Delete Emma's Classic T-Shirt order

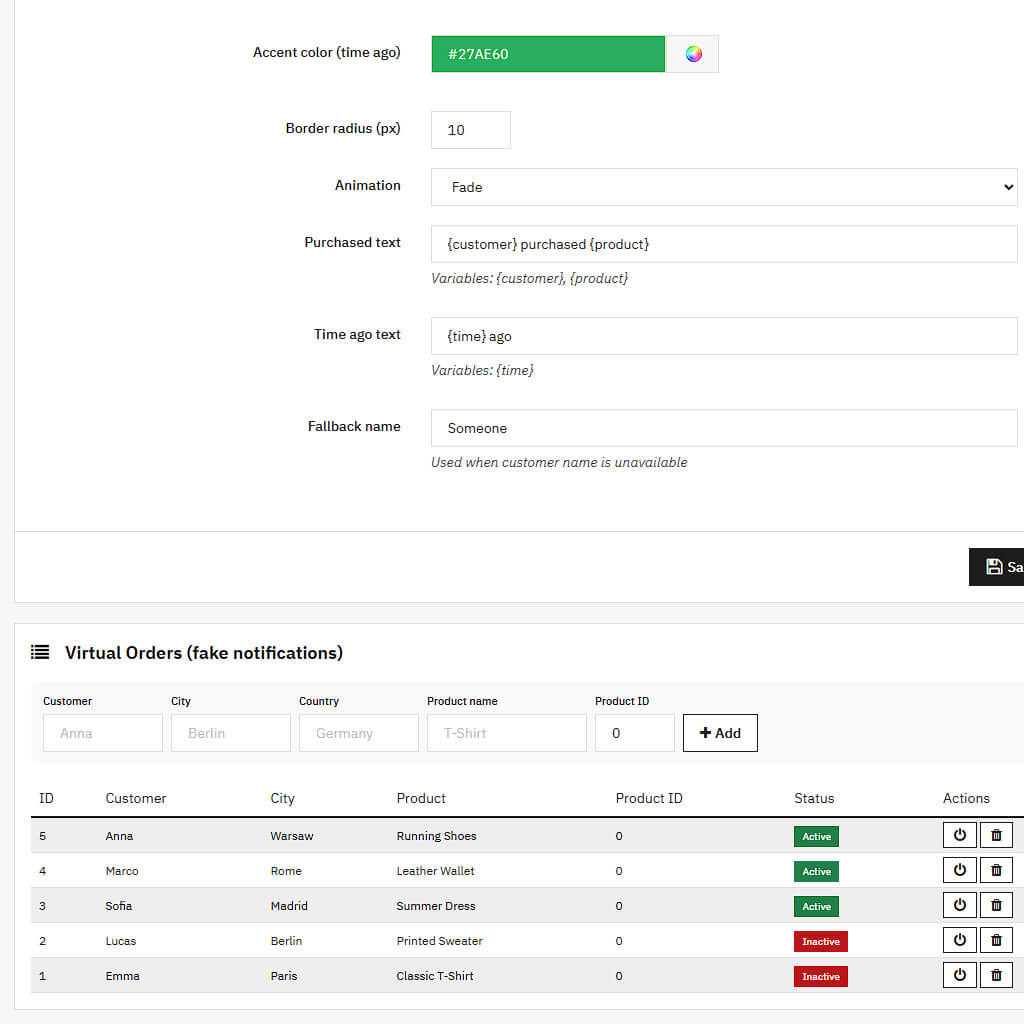pyautogui.click(x=996, y=975)
